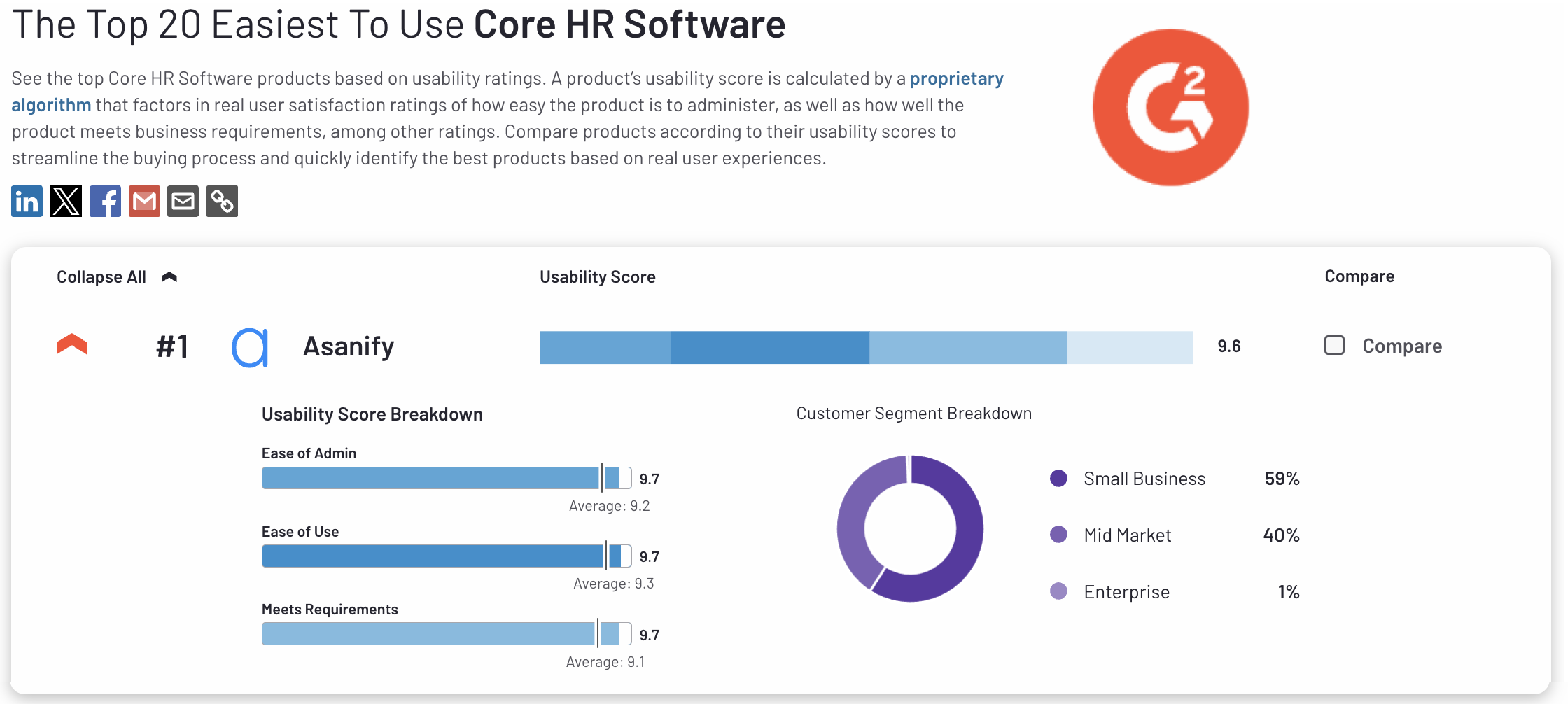Share the page via the email envelope icon
This screenshot has width=1568, height=704.
(183, 201)
